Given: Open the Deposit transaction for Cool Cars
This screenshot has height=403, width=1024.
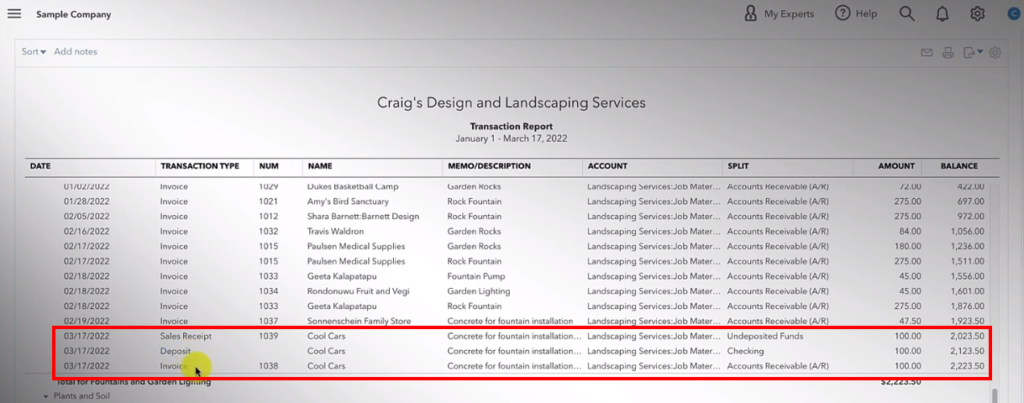Looking at the screenshot, I should (x=176, y=351).
